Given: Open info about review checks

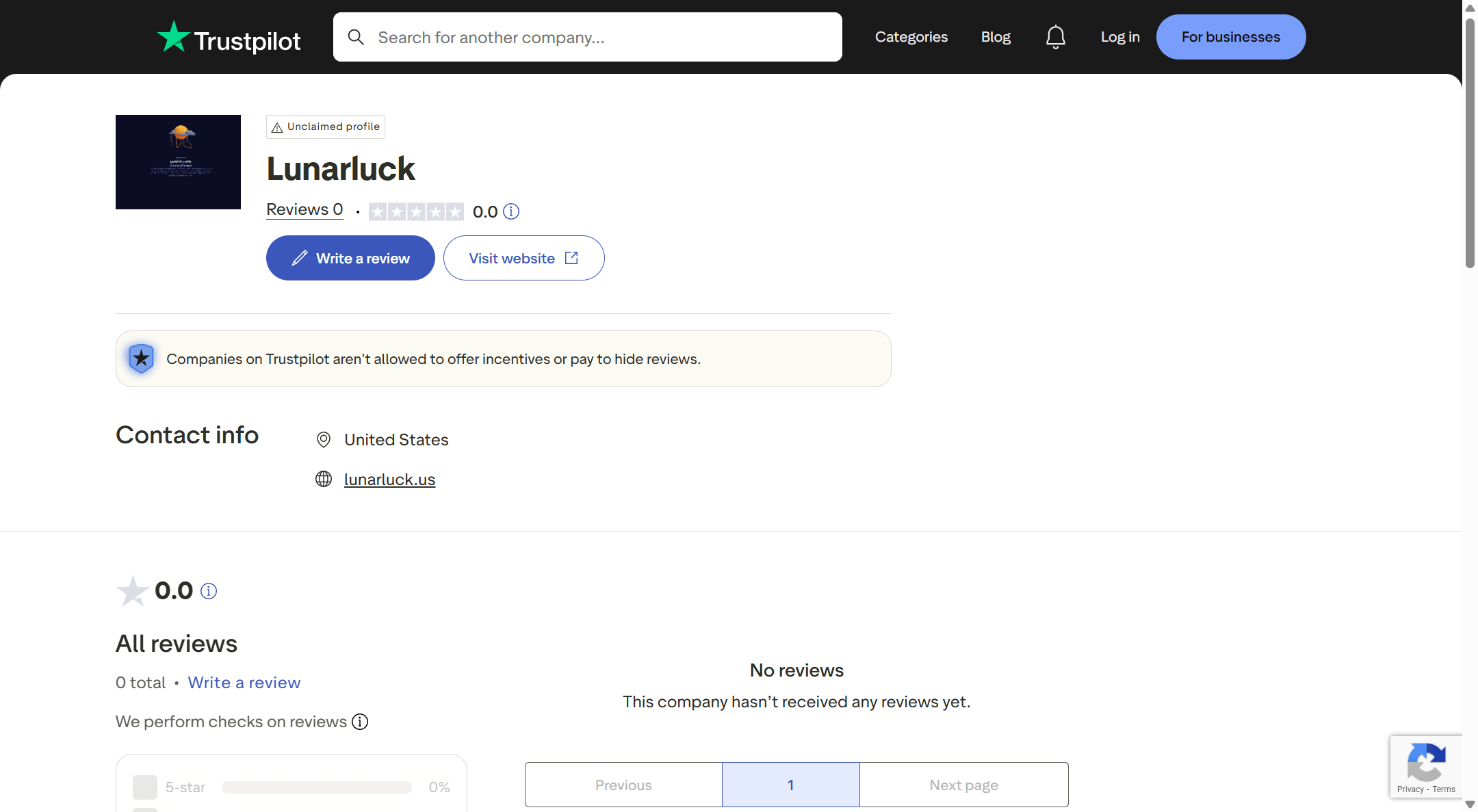Looking at the screenshot, I should (360, 722).
